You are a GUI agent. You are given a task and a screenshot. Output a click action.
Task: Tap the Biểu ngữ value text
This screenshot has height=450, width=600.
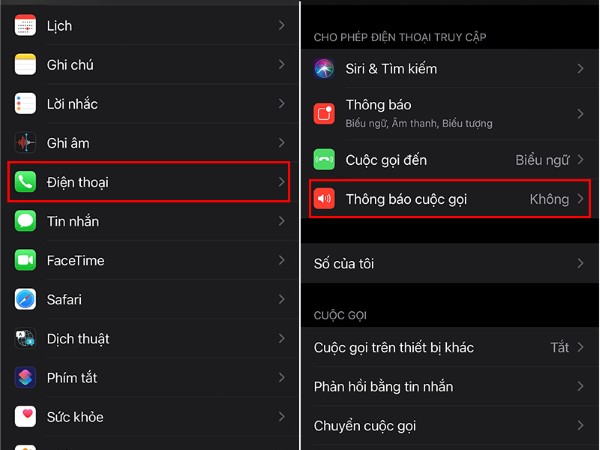[x=542, y=160]
